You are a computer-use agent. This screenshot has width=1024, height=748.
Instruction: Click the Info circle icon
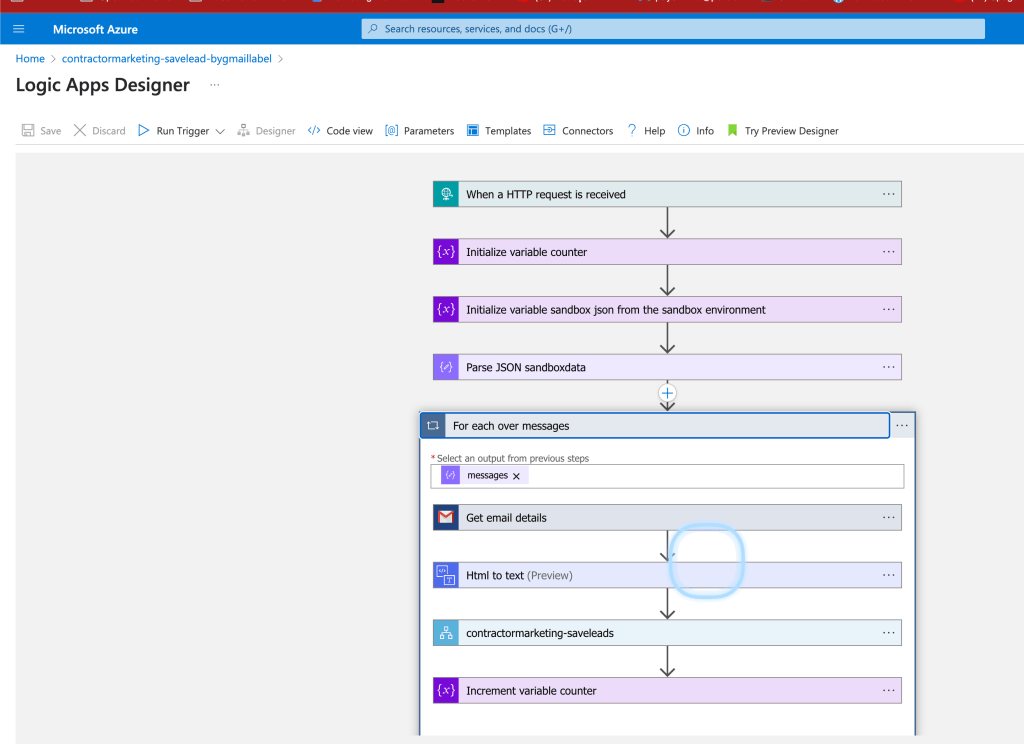[683, 131]
